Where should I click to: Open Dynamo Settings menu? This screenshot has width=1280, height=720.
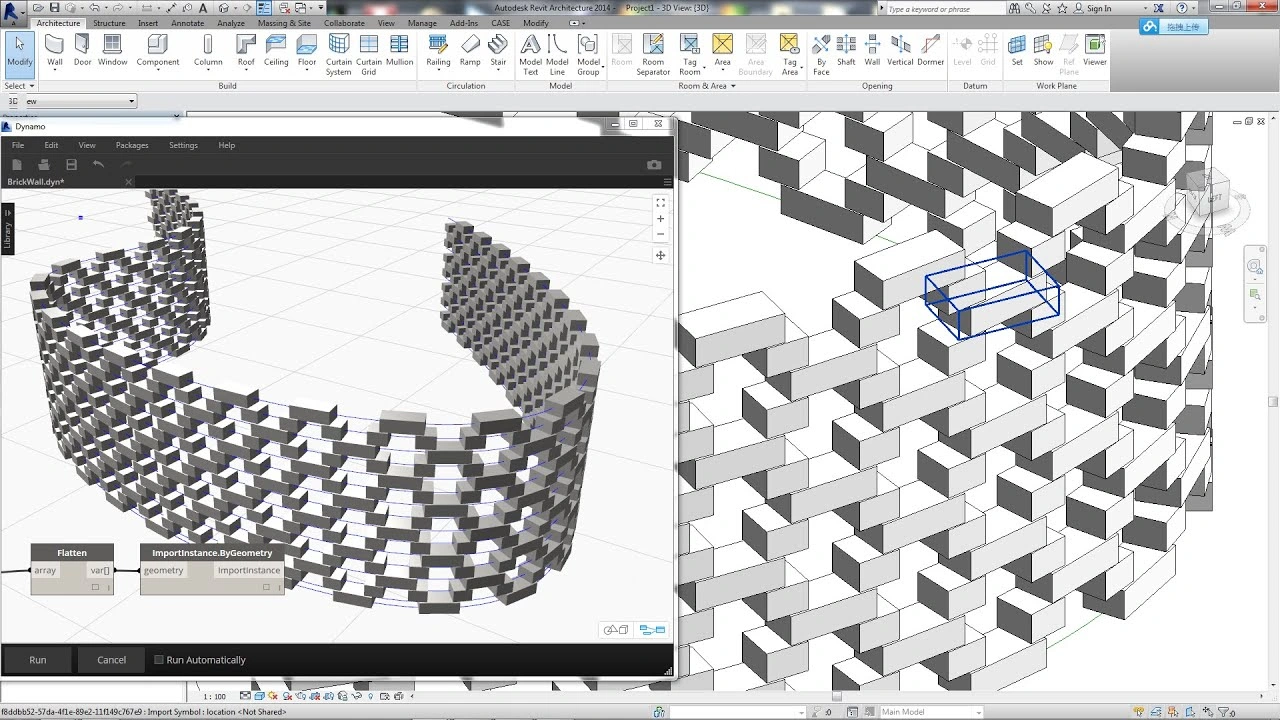[183, 145]
